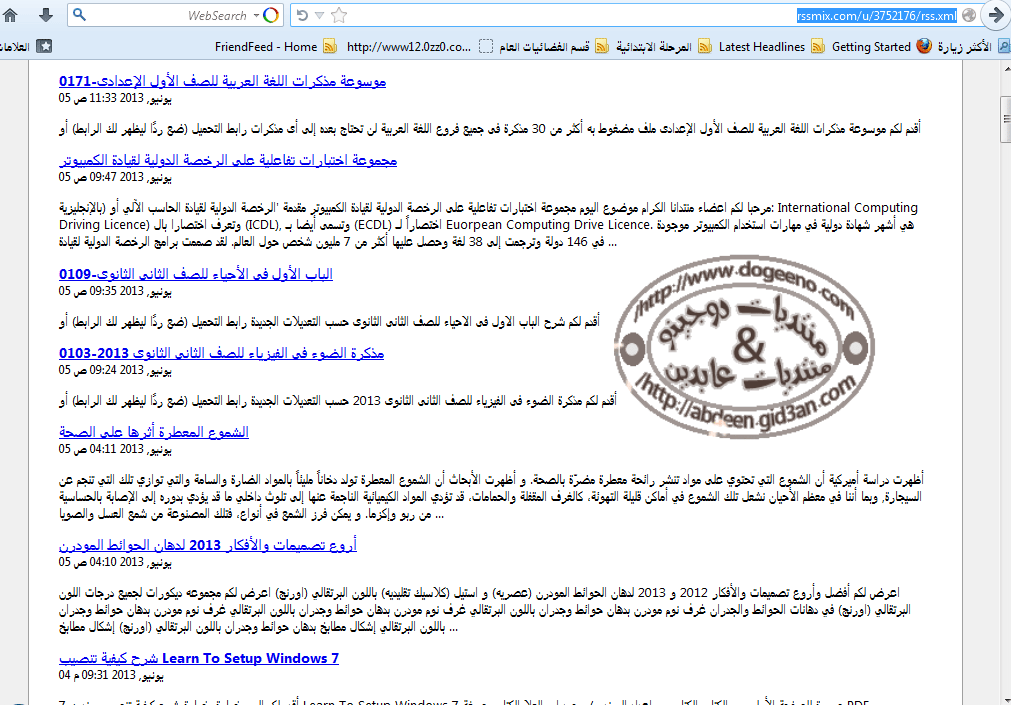
Task: Open the URL history dropdown arrow
Action: click(319, 15)
